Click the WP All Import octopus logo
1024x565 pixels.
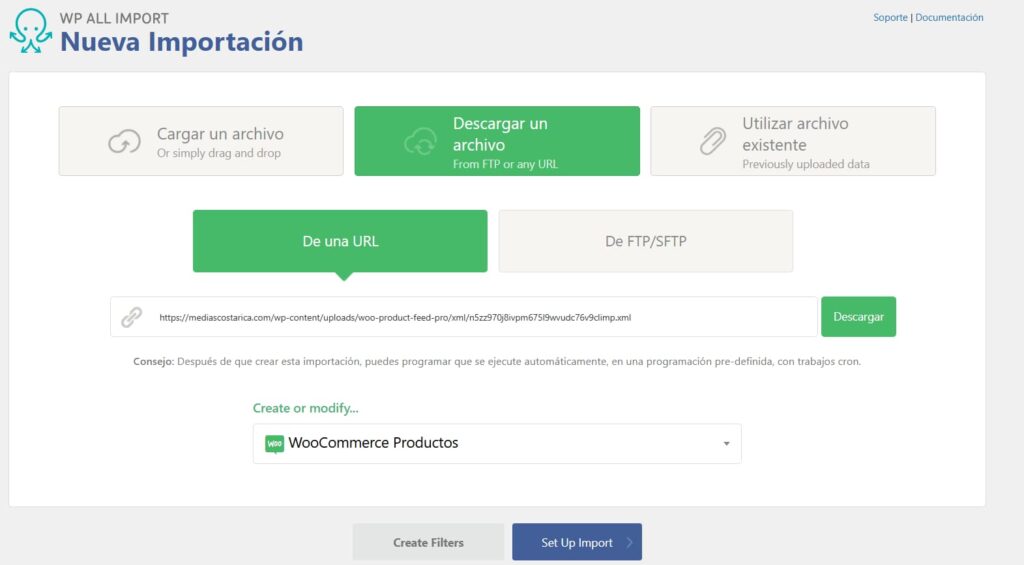coord(30,31)
